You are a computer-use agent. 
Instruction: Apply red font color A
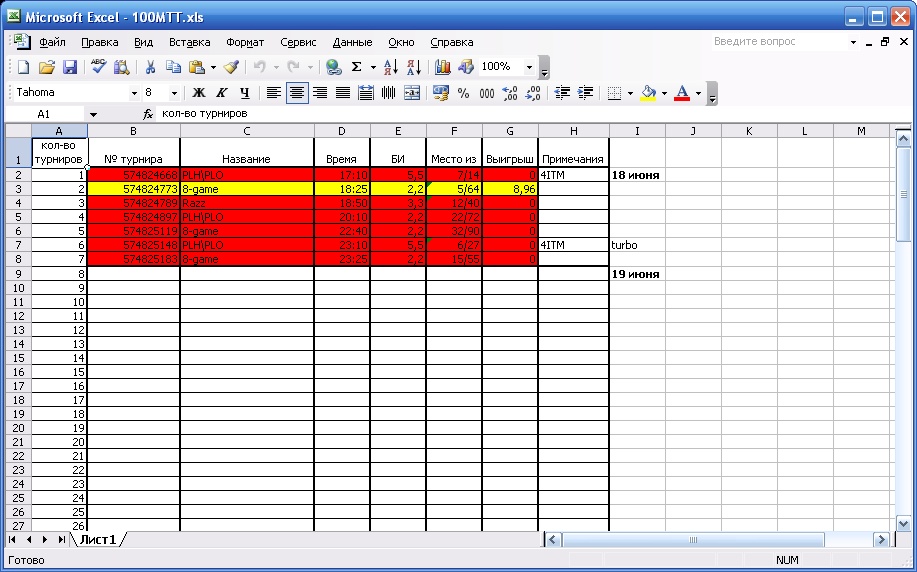(x=682, y=92)
